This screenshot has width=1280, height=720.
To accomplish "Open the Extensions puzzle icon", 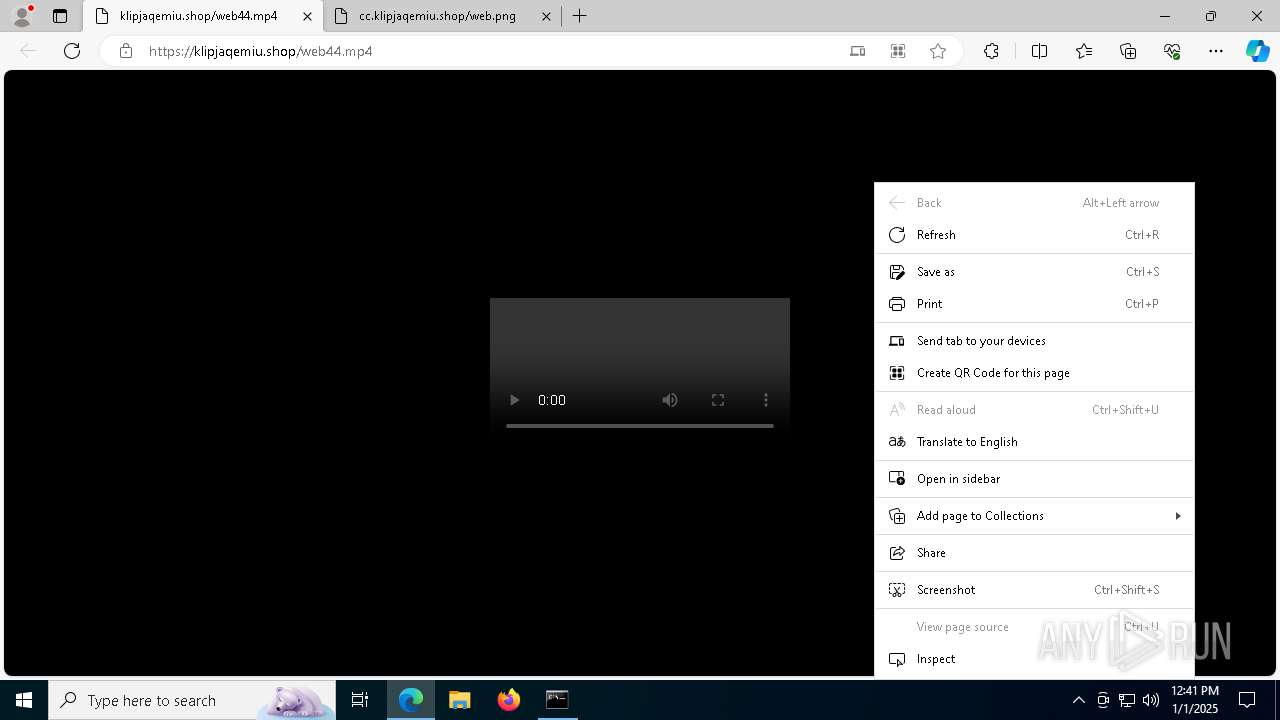I will (991, 51).
